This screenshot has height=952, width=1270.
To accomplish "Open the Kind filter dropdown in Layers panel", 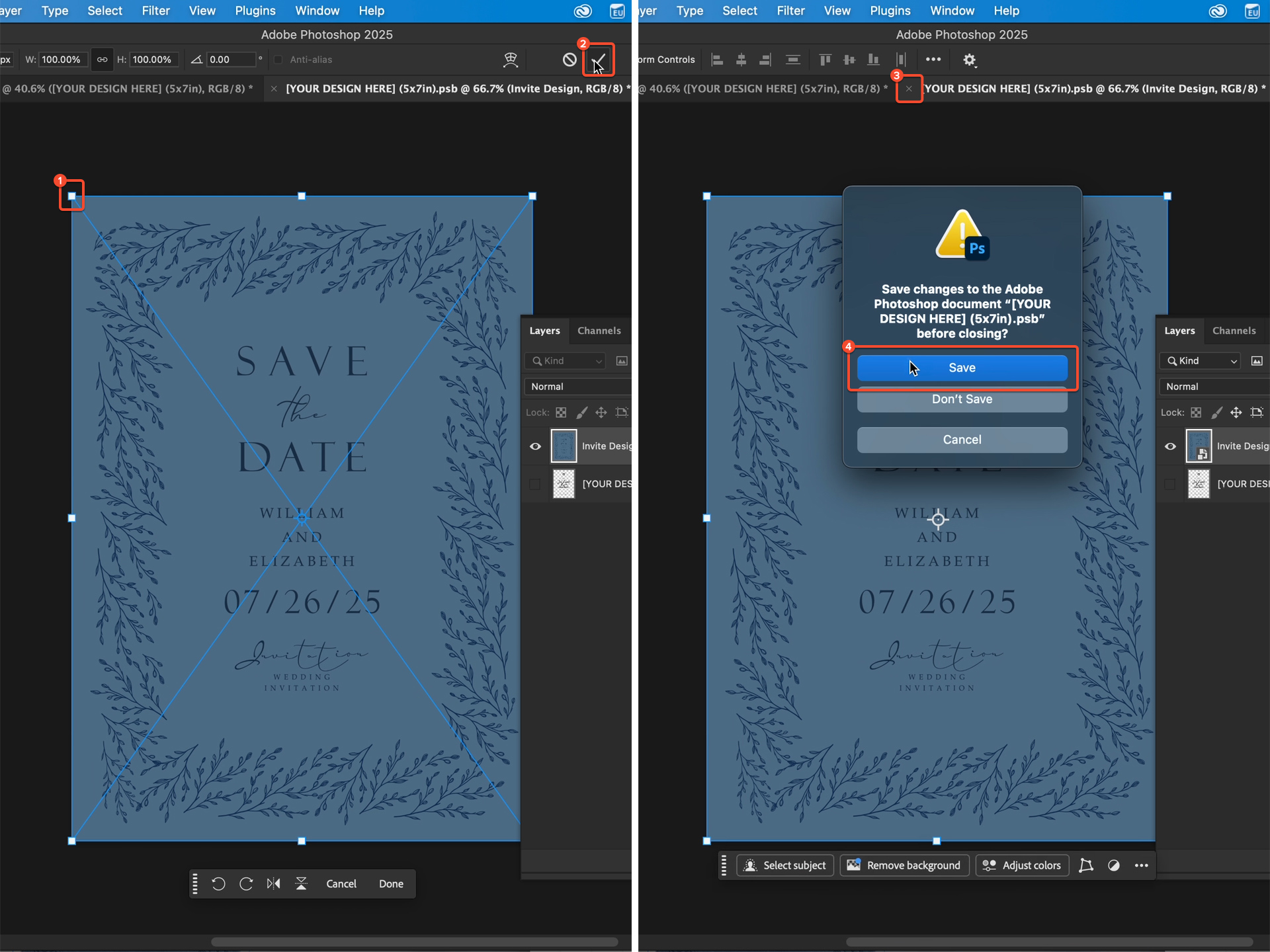I will pyautogui.click(x=565, y=361).
